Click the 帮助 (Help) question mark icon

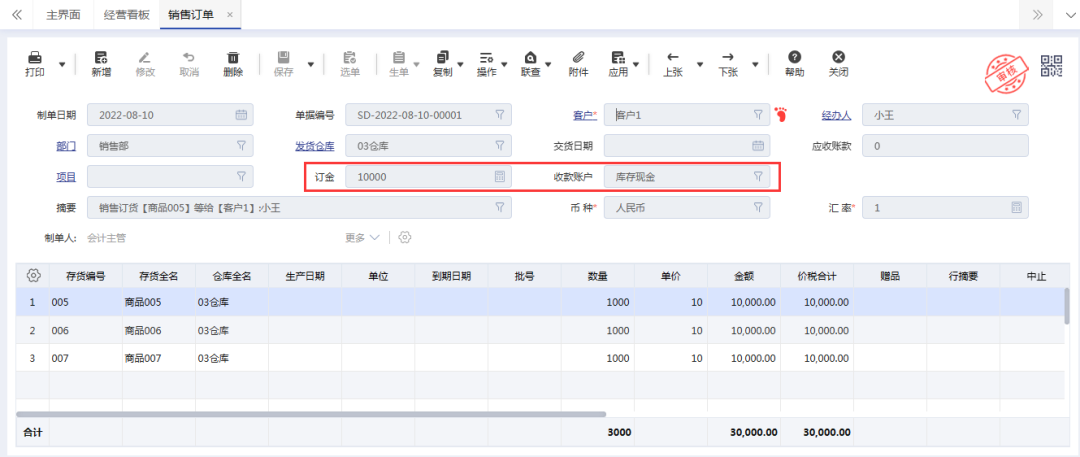[x=794, y=63]
